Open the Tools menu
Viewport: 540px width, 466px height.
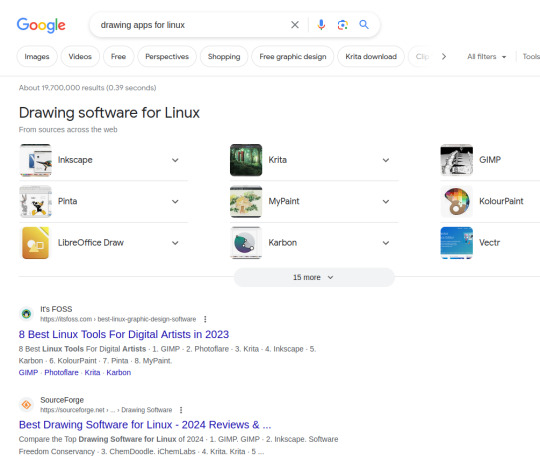[531, 56]
